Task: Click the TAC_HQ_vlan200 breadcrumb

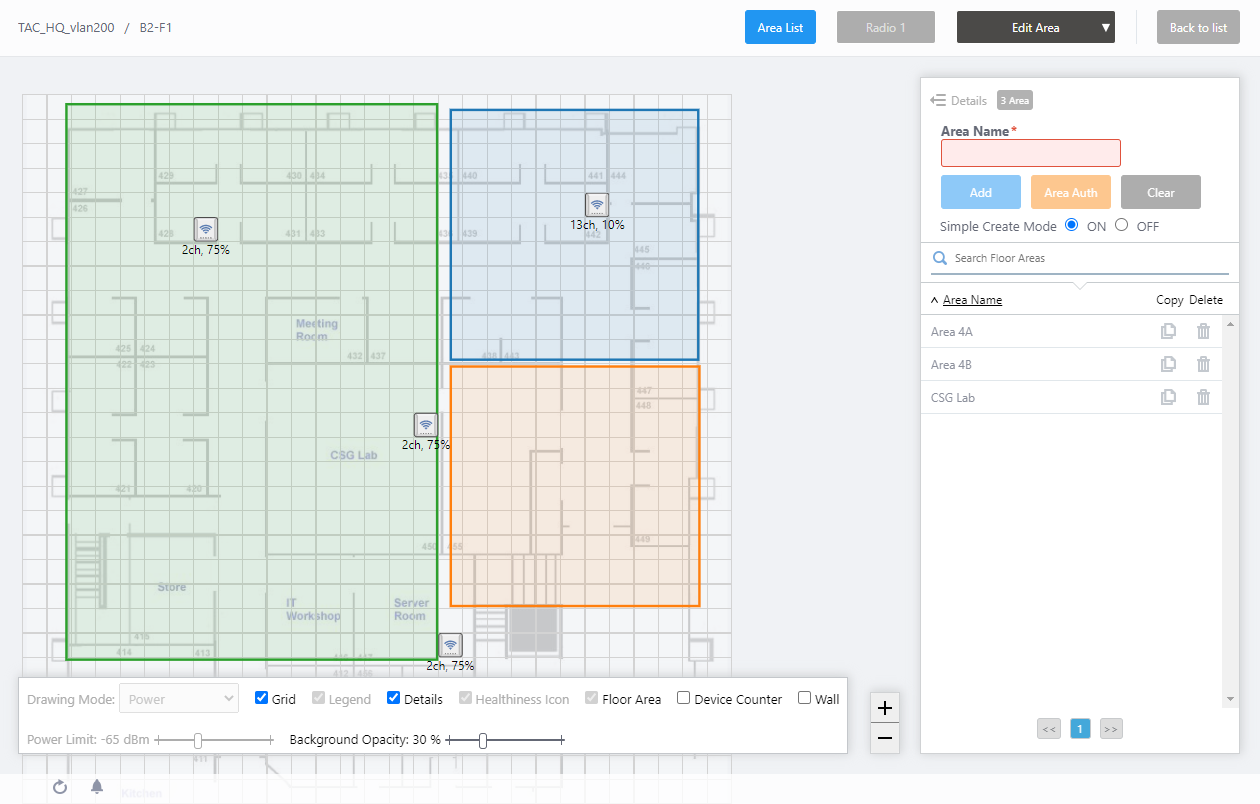Action: pyautogui.click(x=66, y=28)
